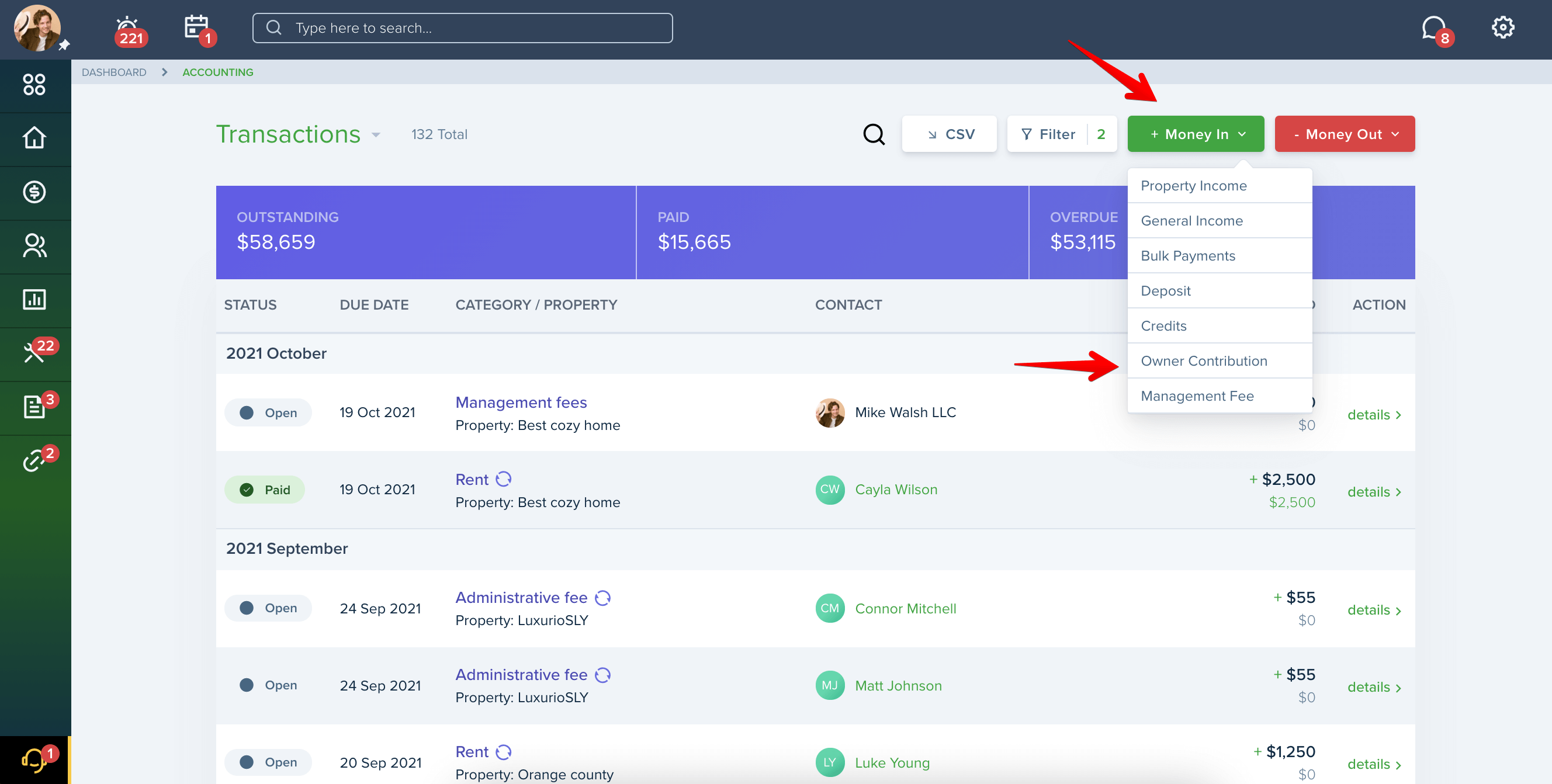
Task: Open the Filter button
Action: 1062,134
